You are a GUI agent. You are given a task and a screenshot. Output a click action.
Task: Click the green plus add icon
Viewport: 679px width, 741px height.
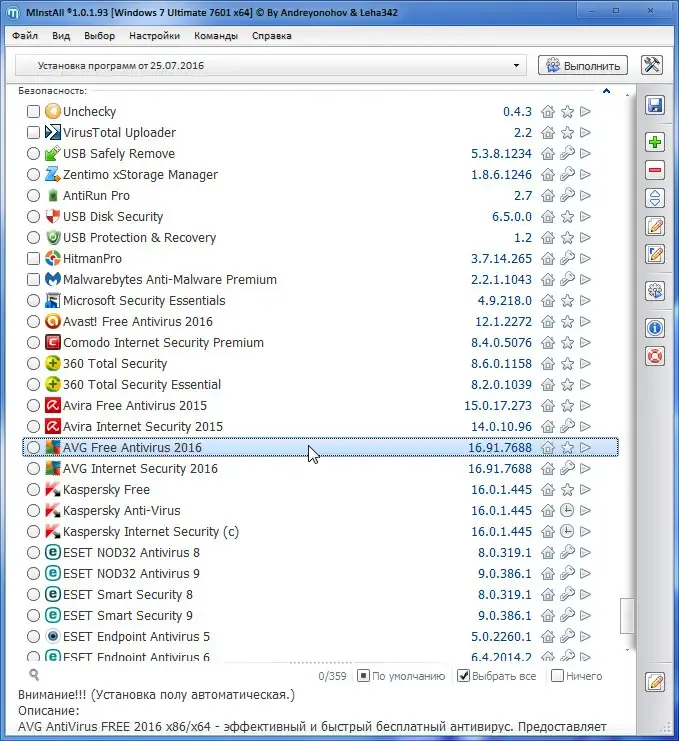pyautogui.click(x=655, y=142)
